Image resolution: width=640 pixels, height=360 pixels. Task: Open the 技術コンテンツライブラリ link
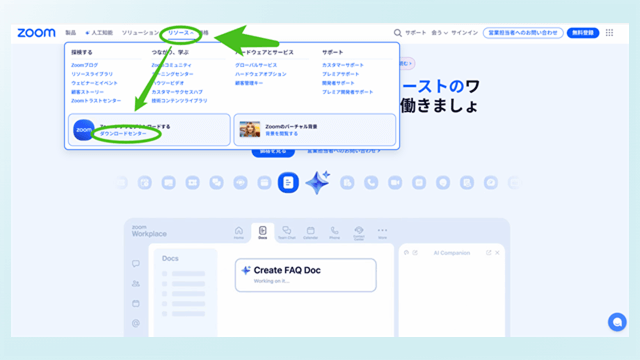(180, 100)
